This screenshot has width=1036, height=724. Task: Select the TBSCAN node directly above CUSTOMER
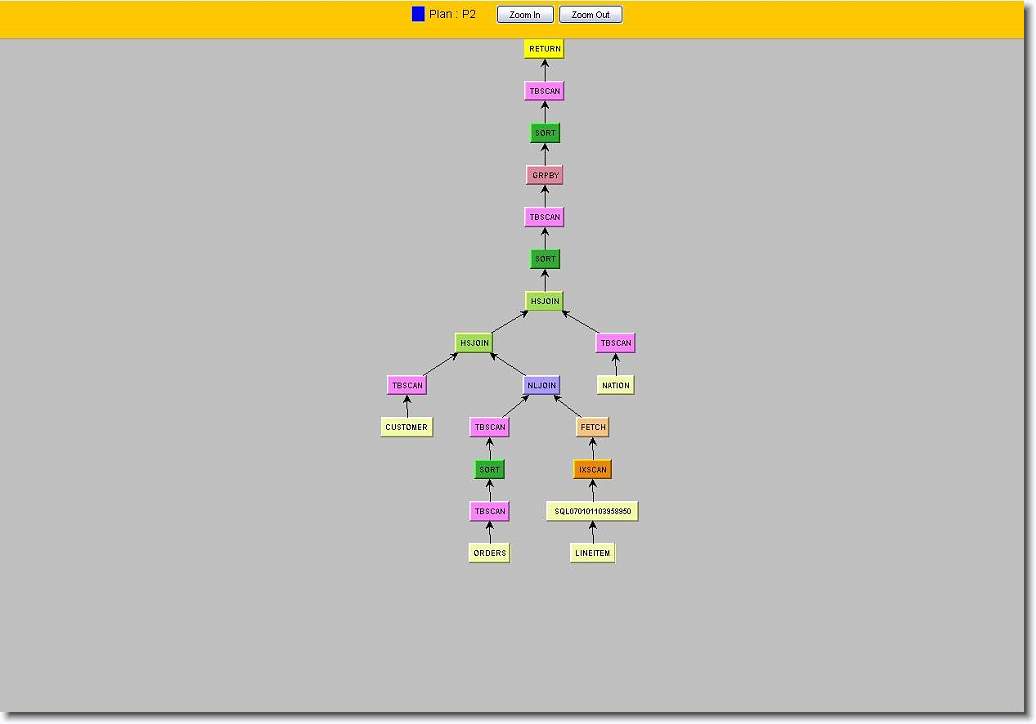pyautogui.click(x=407, y=385)
